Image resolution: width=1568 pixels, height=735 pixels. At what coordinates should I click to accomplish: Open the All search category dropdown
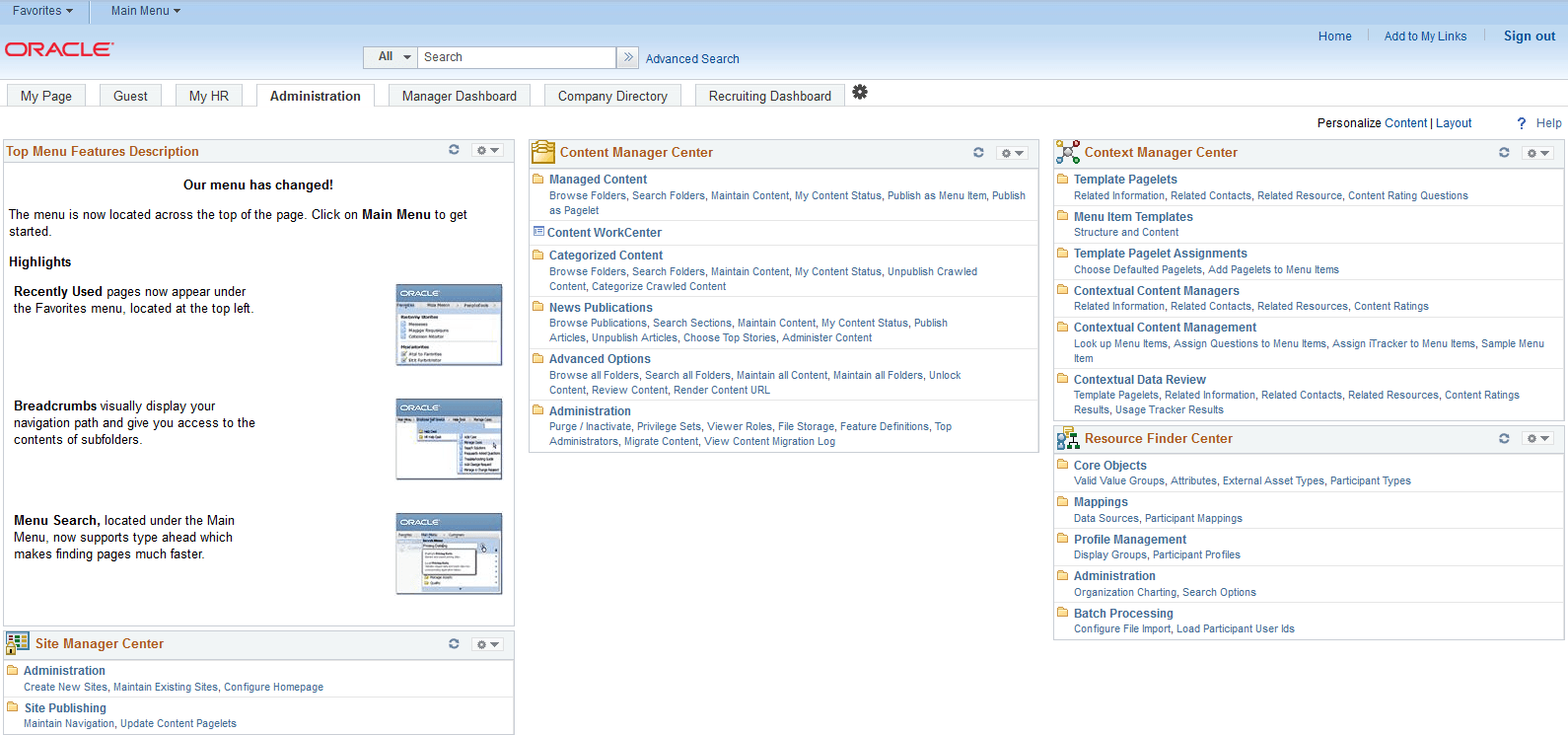tap(392, 57)
